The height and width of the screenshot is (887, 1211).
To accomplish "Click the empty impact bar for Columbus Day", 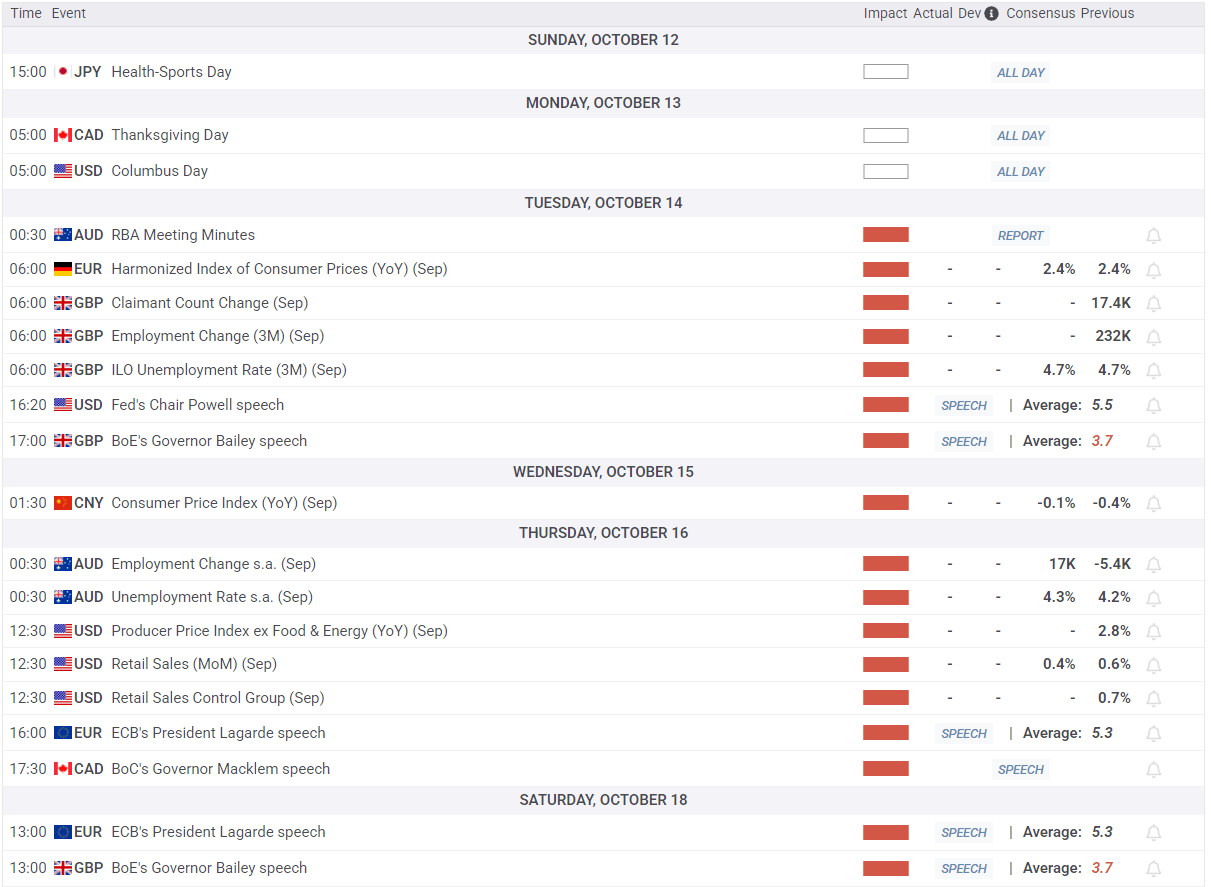I will click(x=885, y=171).
